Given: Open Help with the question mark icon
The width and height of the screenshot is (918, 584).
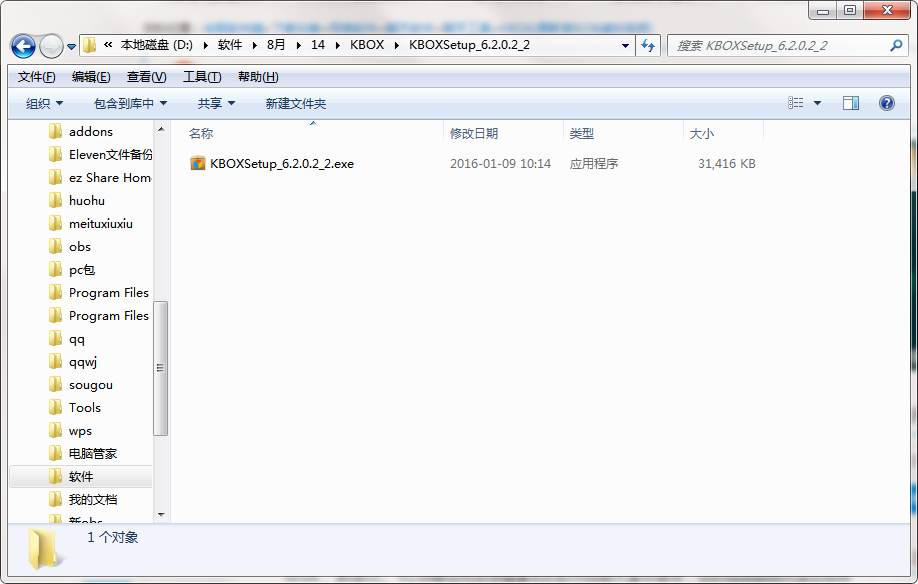Looking at the screenshot, I should point(886,103).
